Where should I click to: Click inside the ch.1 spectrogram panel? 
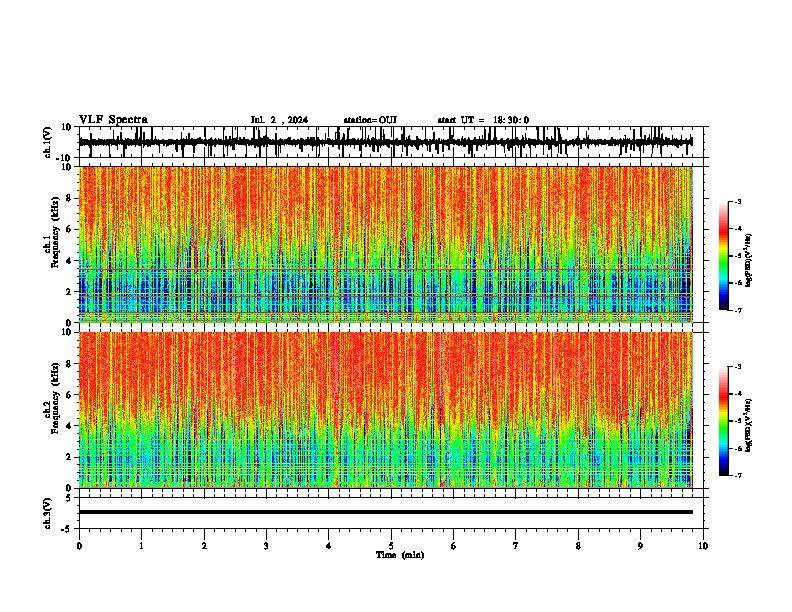pyautogui.click(x=385, y=244)
